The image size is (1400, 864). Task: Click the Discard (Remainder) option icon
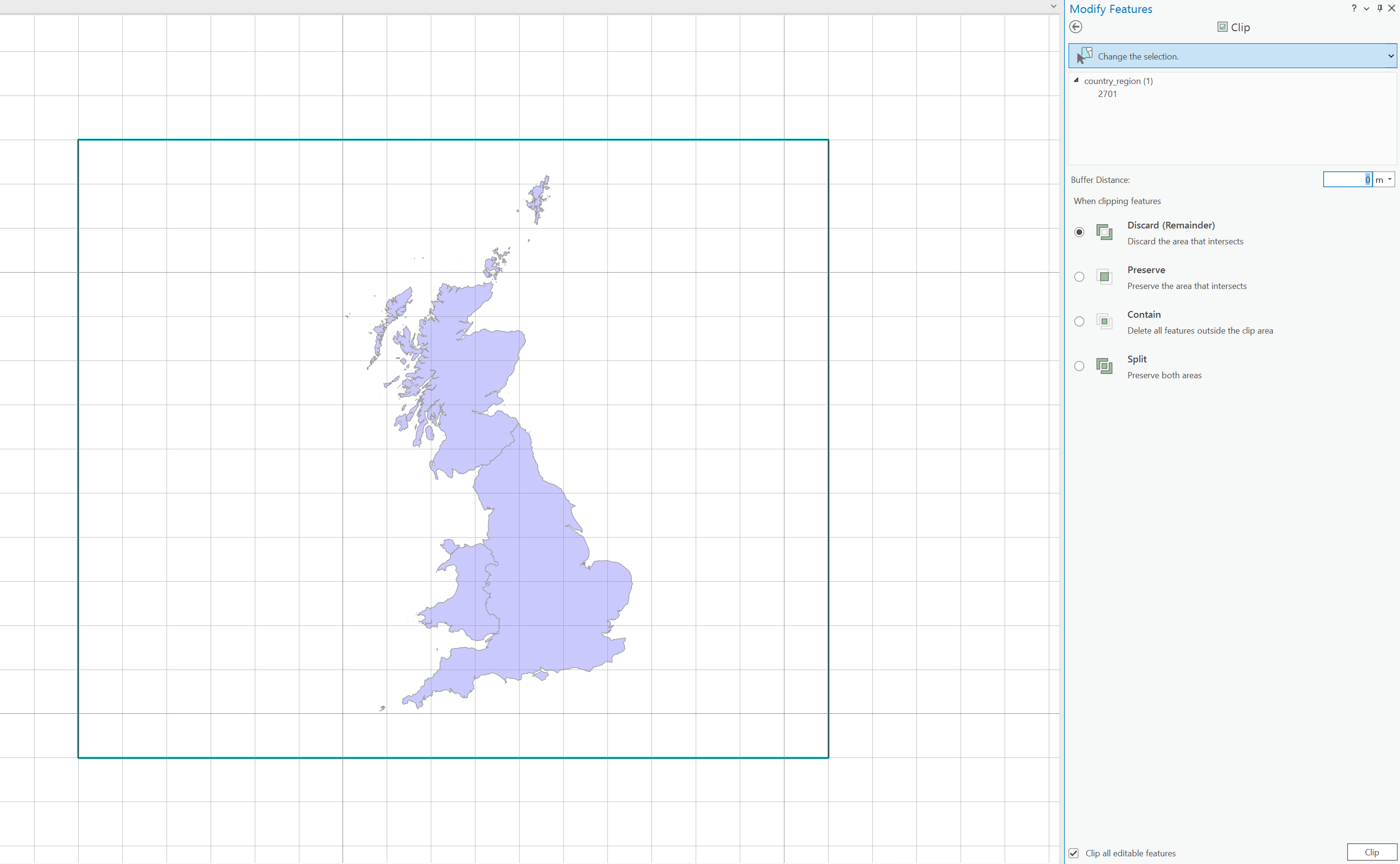pos(1104,232)
